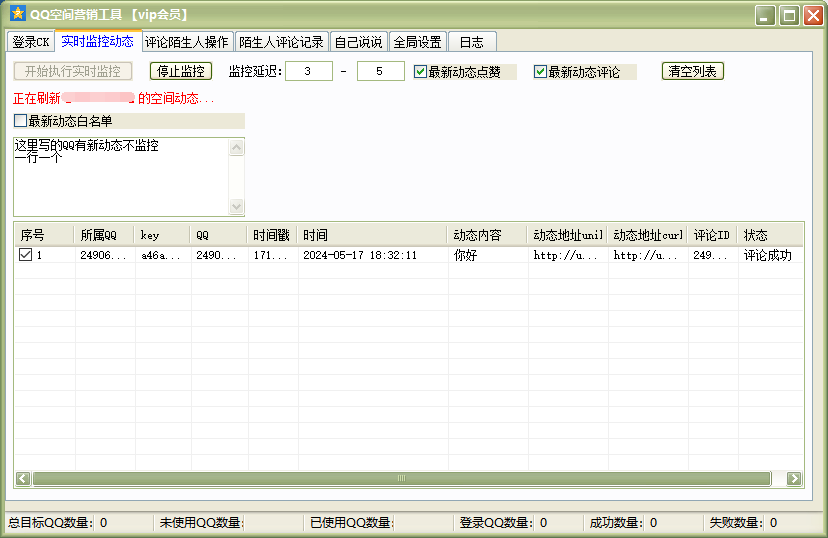Click the 动态地址curl column header
This screenshot has width=828, height=538.
[x=647, y=235]
